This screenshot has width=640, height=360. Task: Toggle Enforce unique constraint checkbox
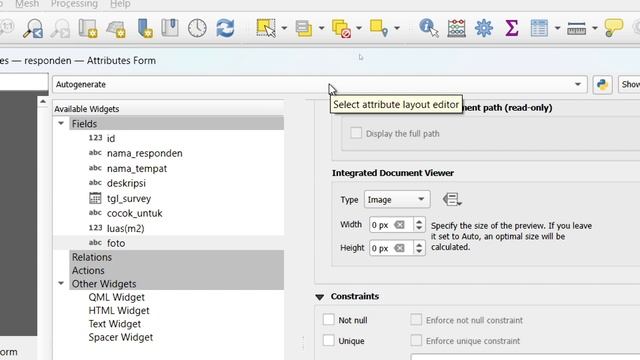[416, 340]
